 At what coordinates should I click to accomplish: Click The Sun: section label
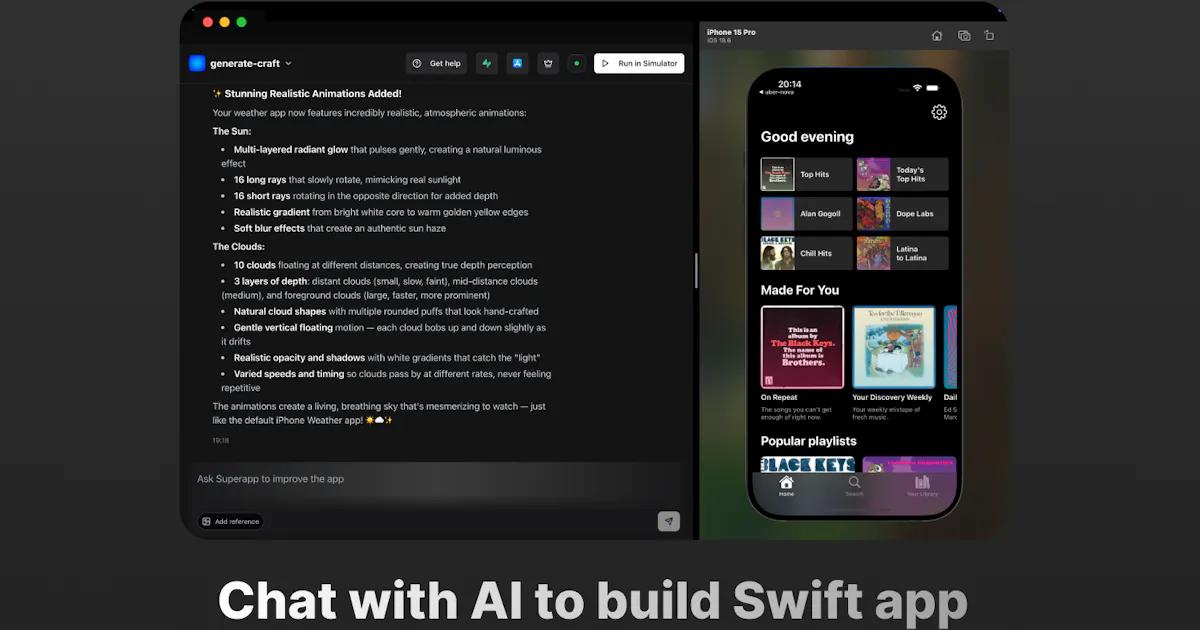click(x=232, y=131)
